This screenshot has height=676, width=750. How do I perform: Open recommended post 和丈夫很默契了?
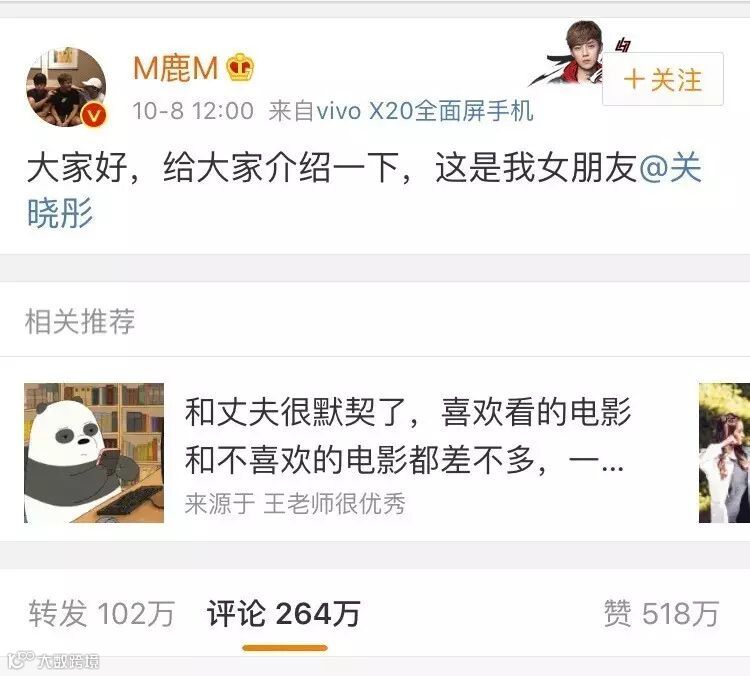408,435
